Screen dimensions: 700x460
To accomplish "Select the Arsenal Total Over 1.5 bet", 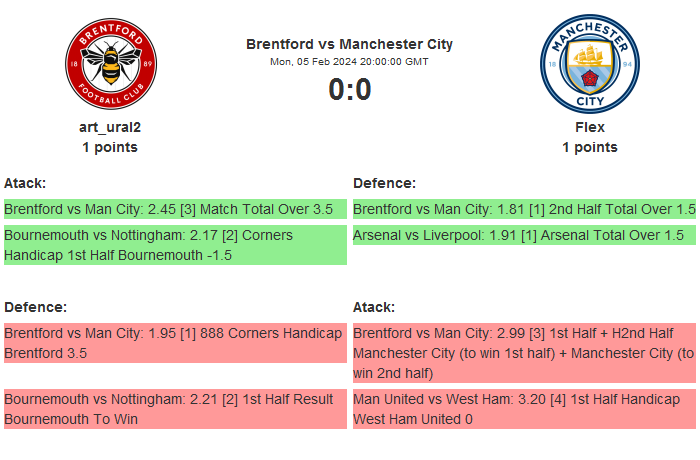I will click(524, 235).
